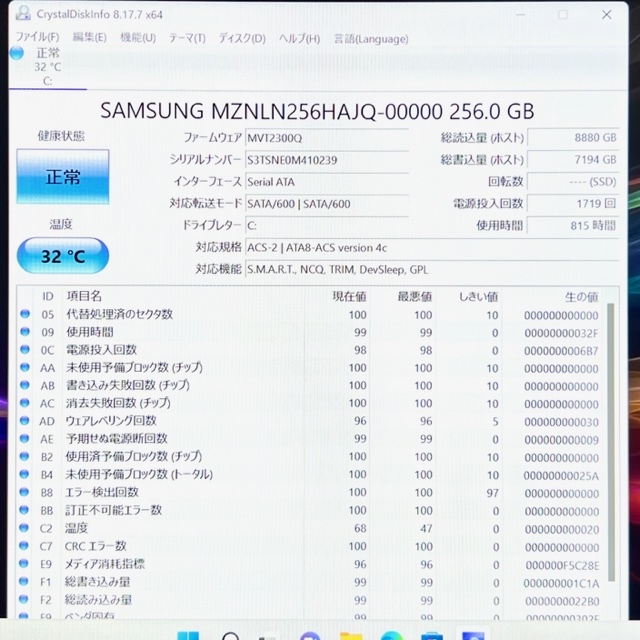Click the rotation rate value ---- (SSD)
Viewport: 640px width, 640px height.
tap(573, 182)
